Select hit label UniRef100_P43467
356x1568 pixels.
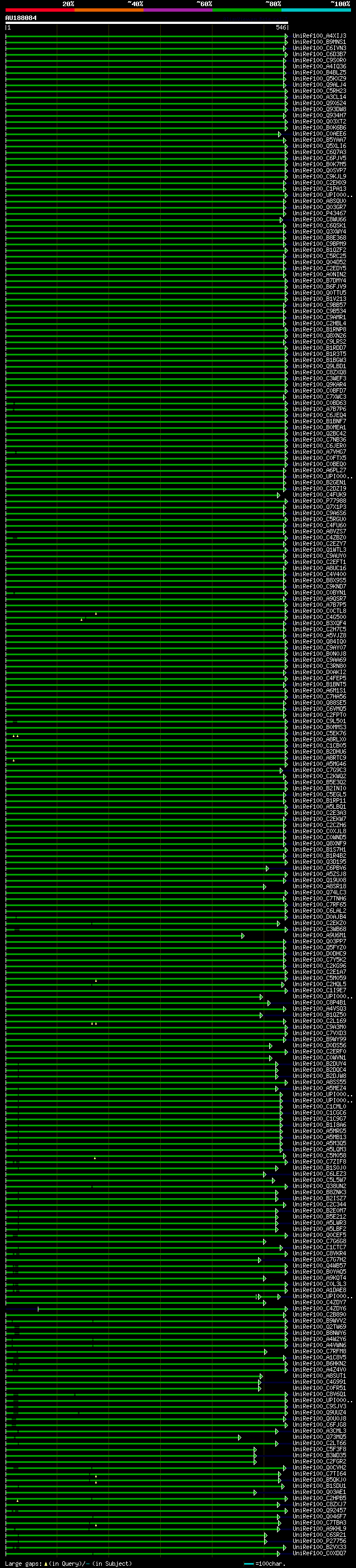319,214
